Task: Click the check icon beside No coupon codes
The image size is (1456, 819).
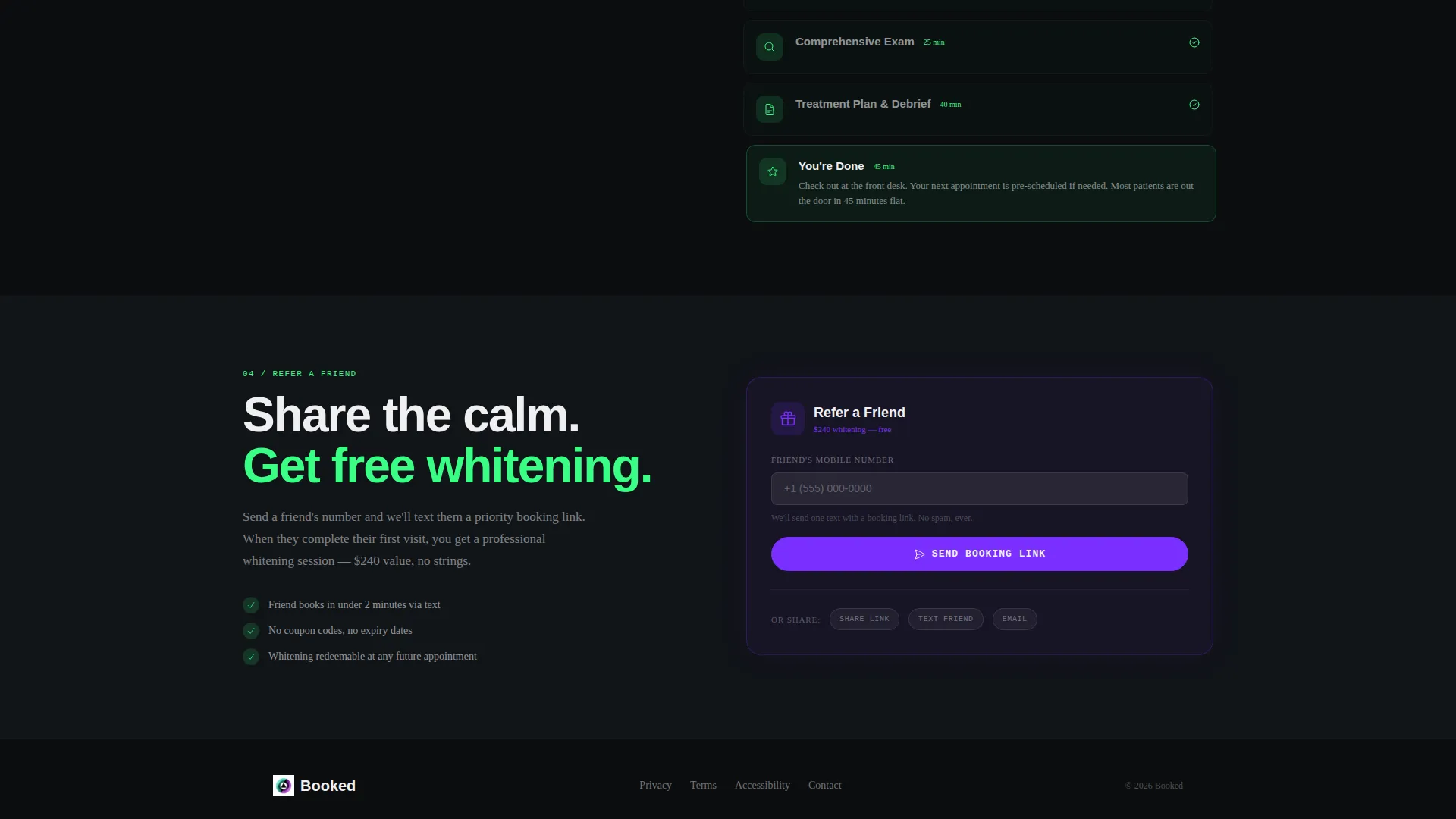Action: pyautogui.click(x=251, y=631)
